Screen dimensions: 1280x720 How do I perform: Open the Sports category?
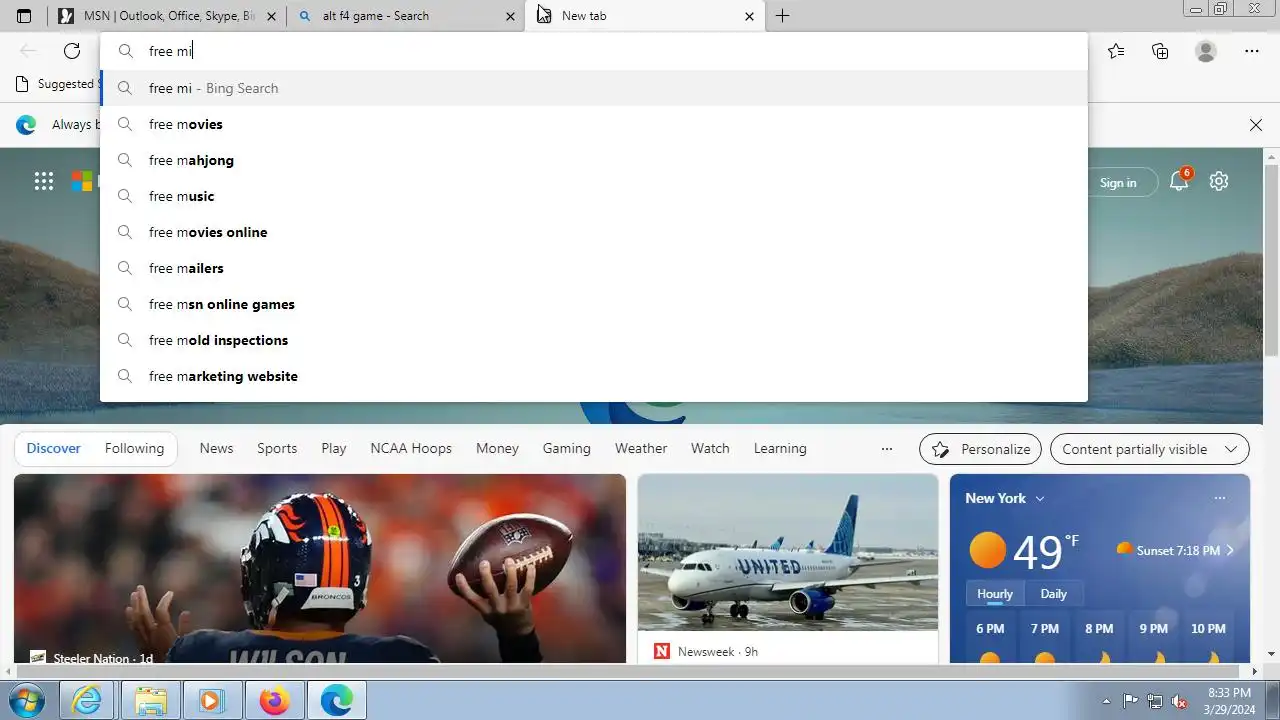click(277, 449)
